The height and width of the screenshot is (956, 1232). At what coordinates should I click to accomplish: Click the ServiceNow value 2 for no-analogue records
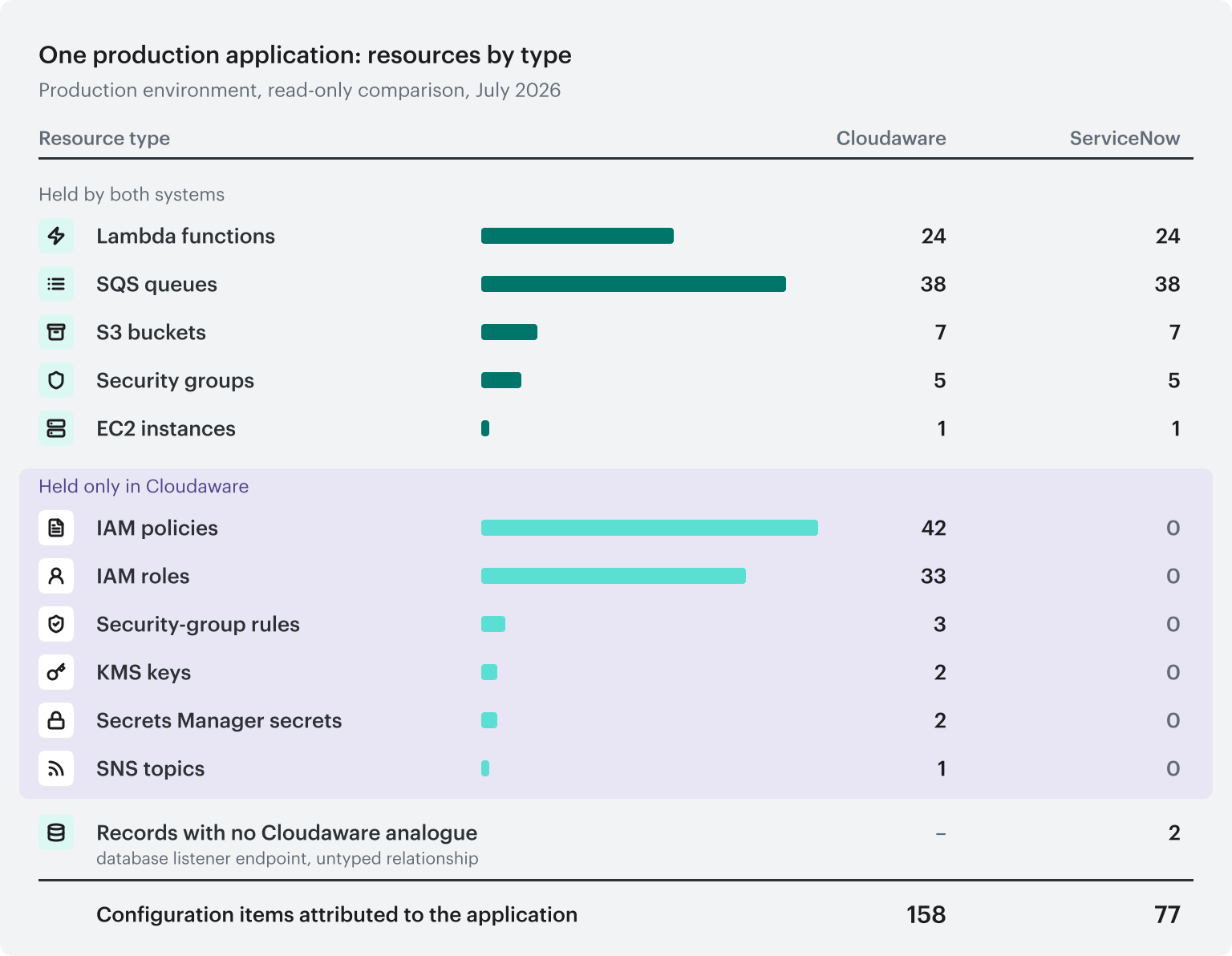[x=1174, y=832]
